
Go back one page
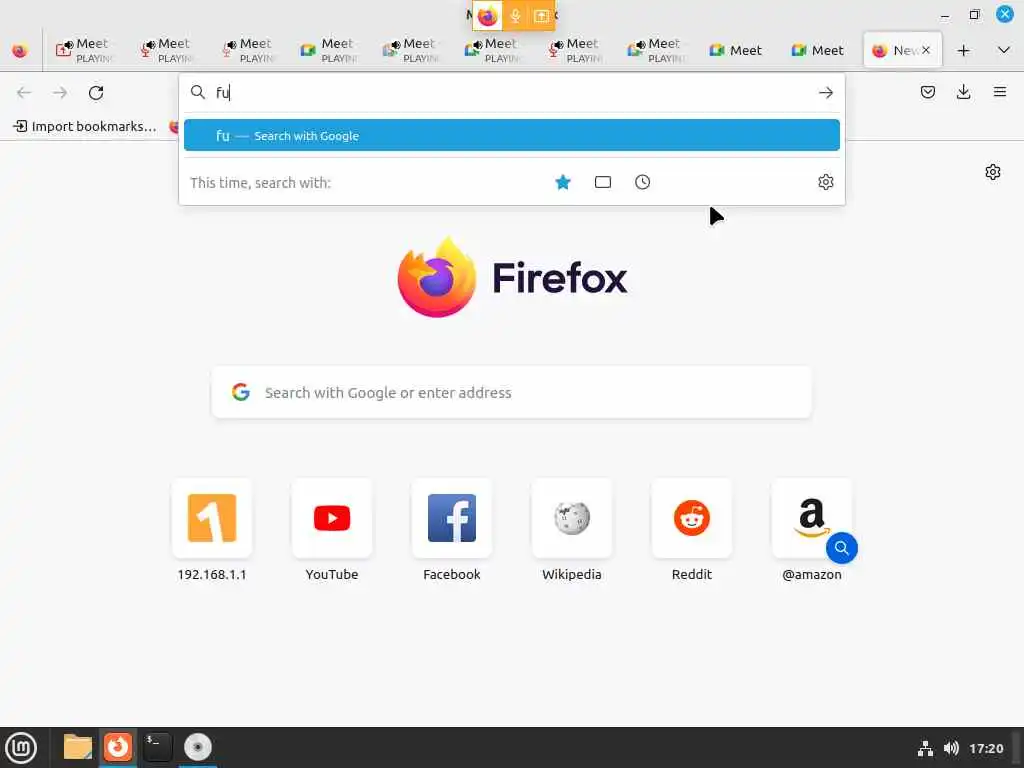pos(24,93)
